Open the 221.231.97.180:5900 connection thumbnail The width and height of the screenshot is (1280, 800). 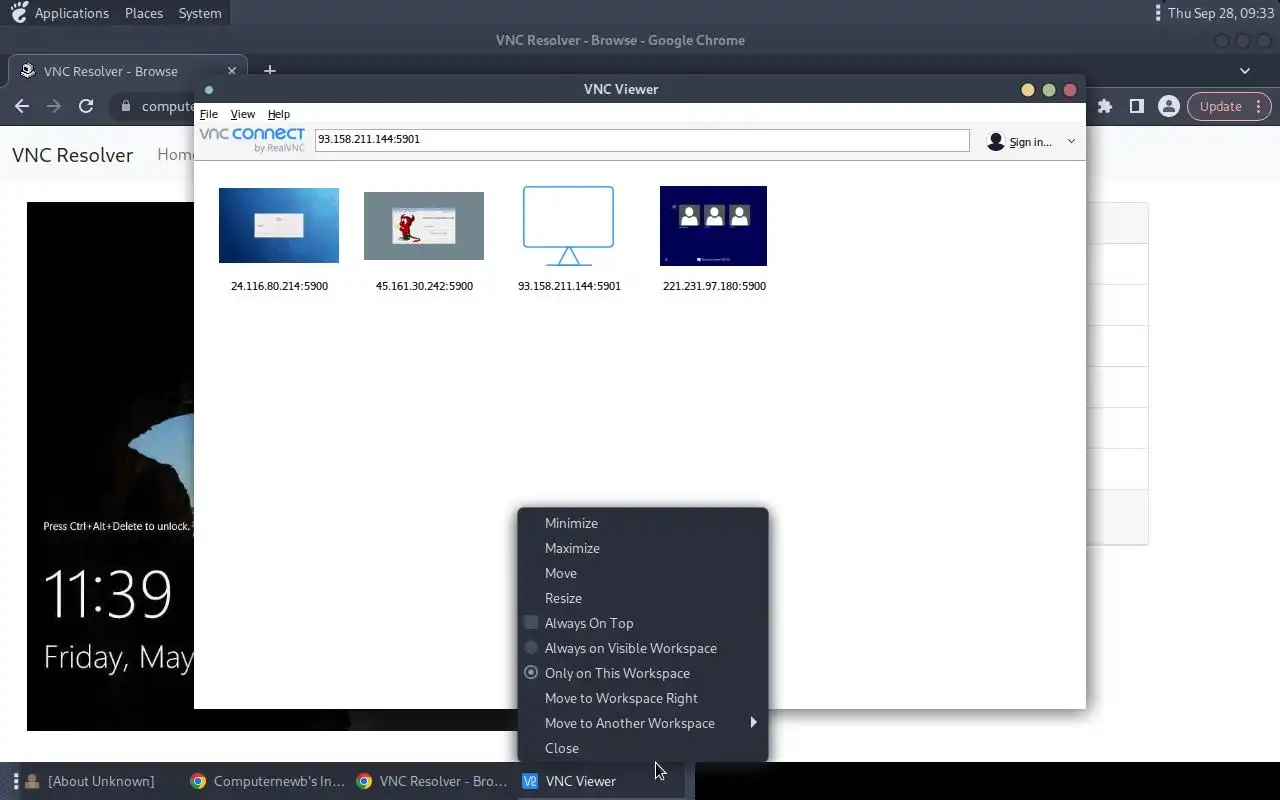point(713,226)
